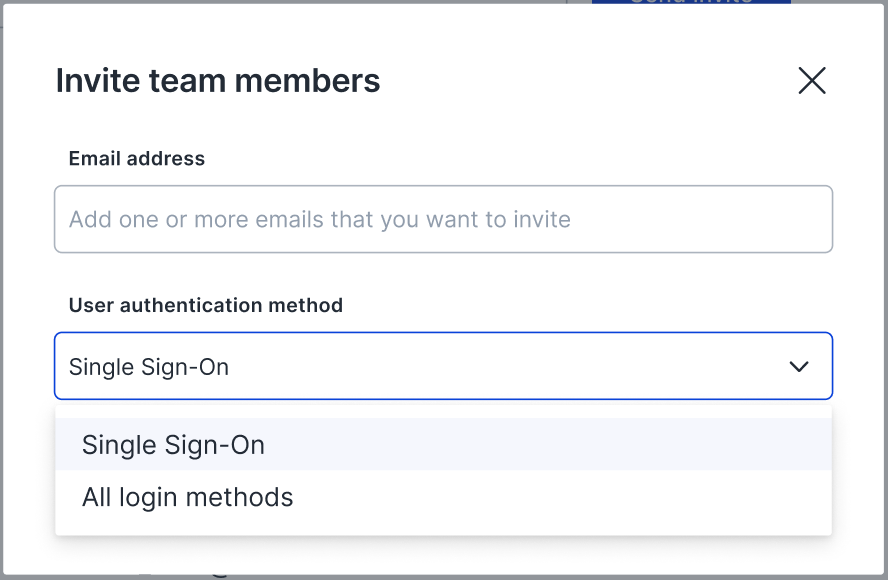Click inside the email invite text box
This screenshot has width=888, height=580.
click(x=443, y=219)
